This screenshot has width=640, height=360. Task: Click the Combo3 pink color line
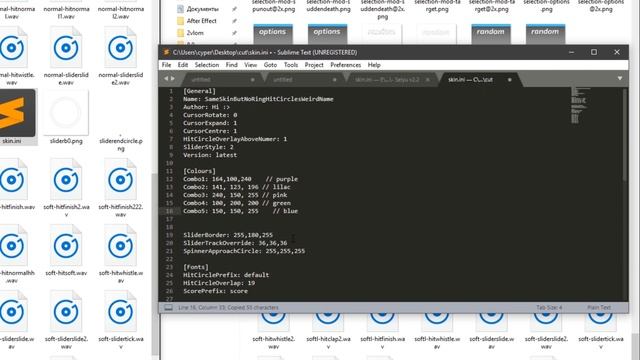[235, 195]
